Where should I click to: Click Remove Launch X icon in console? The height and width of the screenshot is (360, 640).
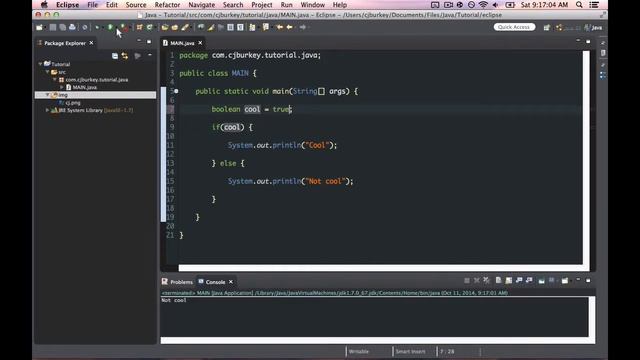click(477, 280)
